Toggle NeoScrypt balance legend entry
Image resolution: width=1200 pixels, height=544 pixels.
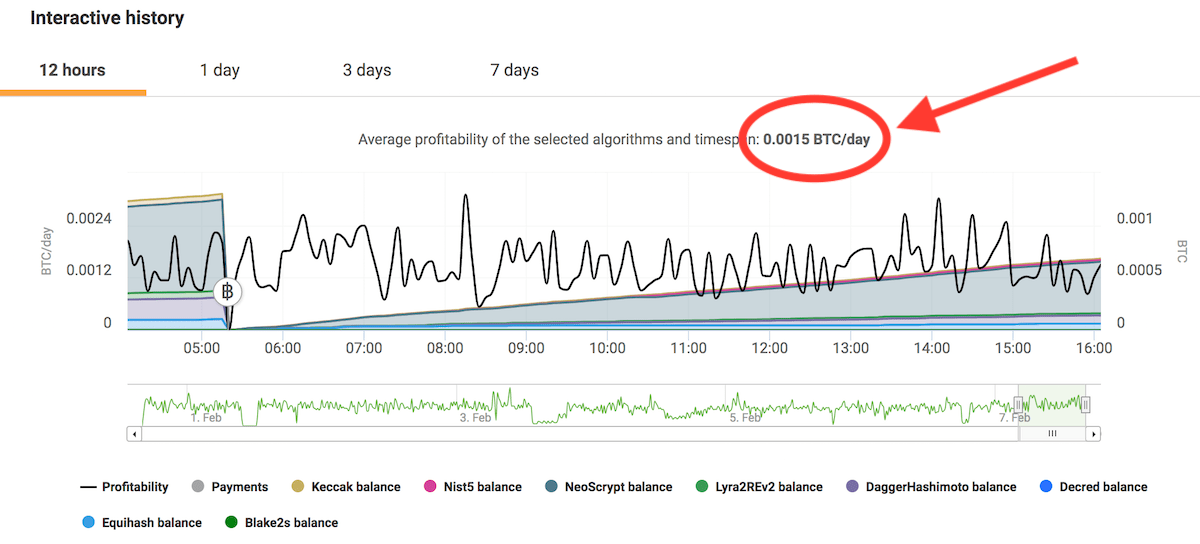(607, 487)
